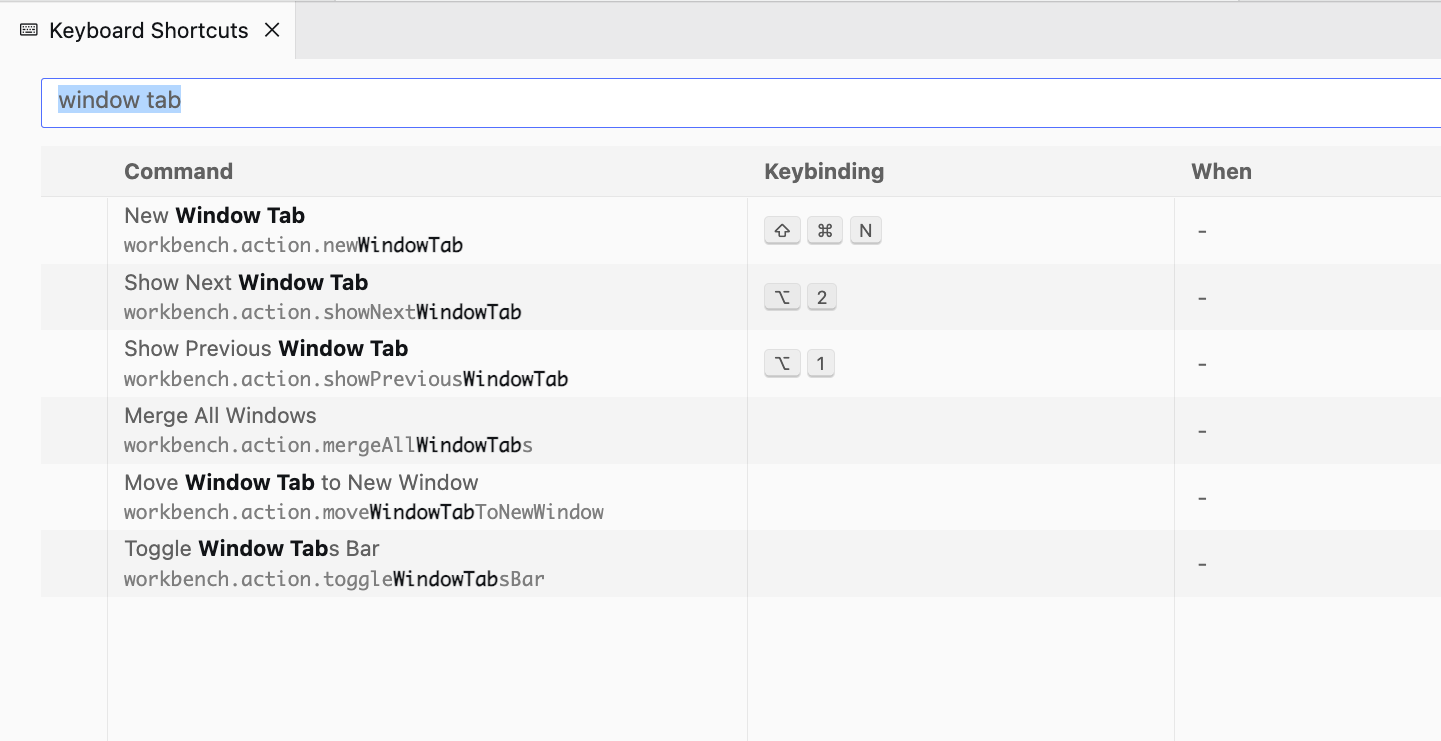This screenshot has width=1441, height=741.
Task: Select the Toggle Window Tabs Bar command
Action: point(251,549)
